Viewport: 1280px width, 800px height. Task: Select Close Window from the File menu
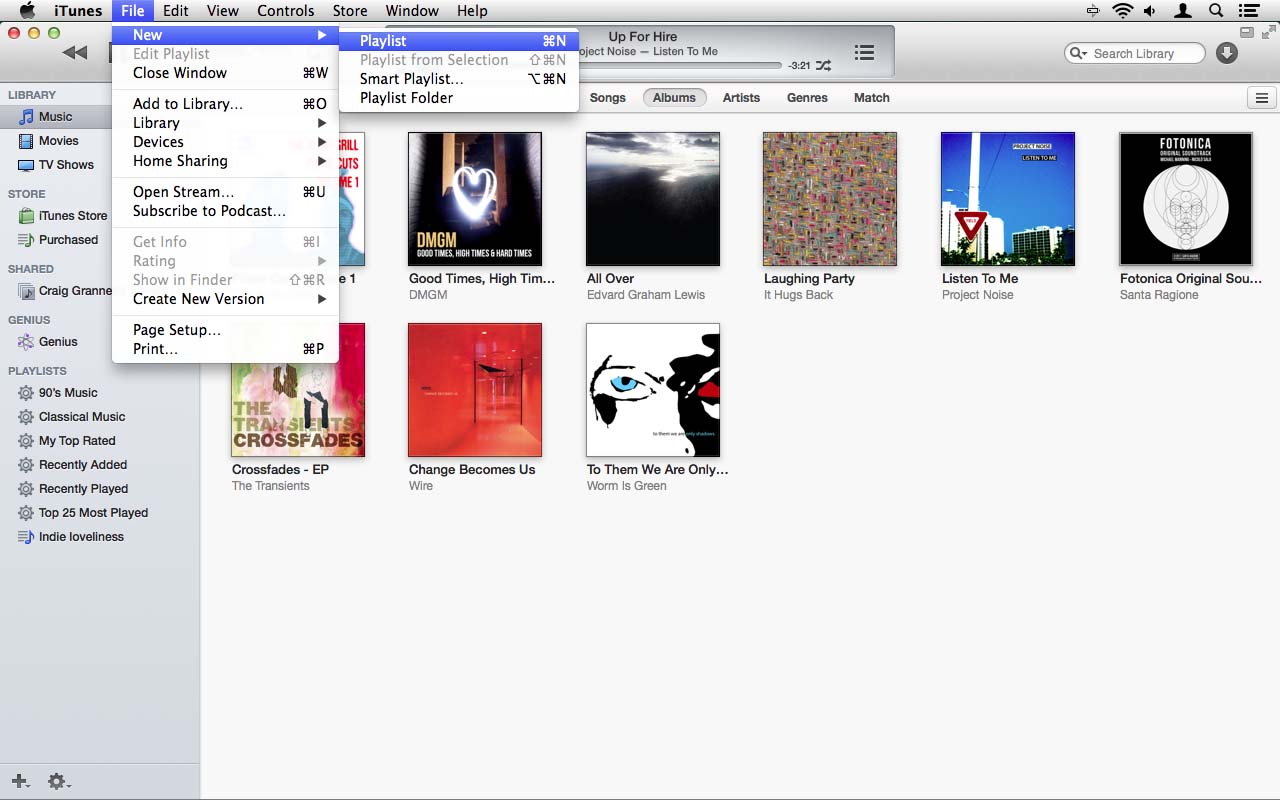225,73
